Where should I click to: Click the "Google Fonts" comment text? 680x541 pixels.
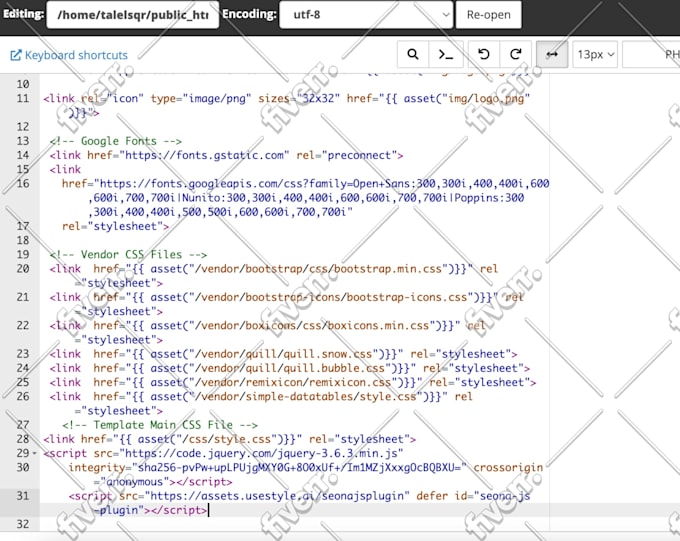pyautogui.click(x=115, y=141)
